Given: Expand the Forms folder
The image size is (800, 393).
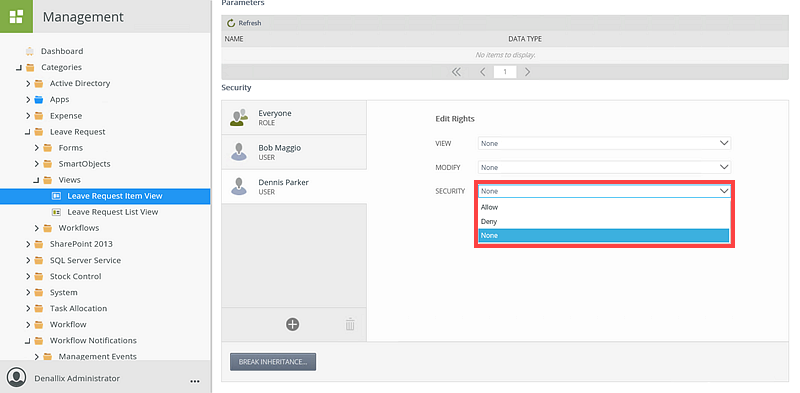Looking at the screenshot, I should coord(37,148).
